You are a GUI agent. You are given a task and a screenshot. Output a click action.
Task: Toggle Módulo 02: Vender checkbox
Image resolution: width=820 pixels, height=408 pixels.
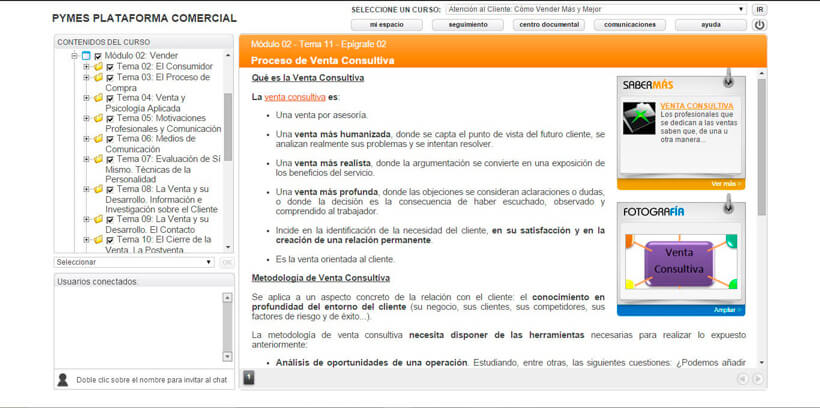[x=98, y=56]
